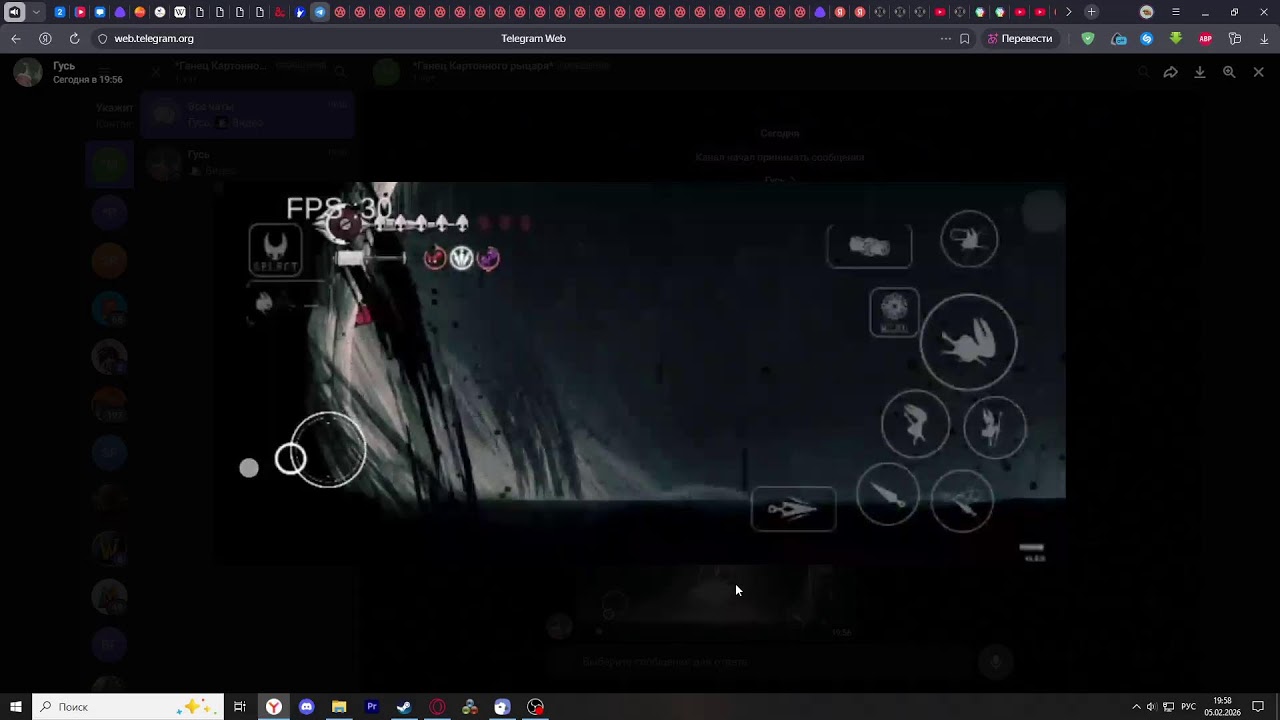
Task: Select the active Telegram tab
Action: point(320,12)
